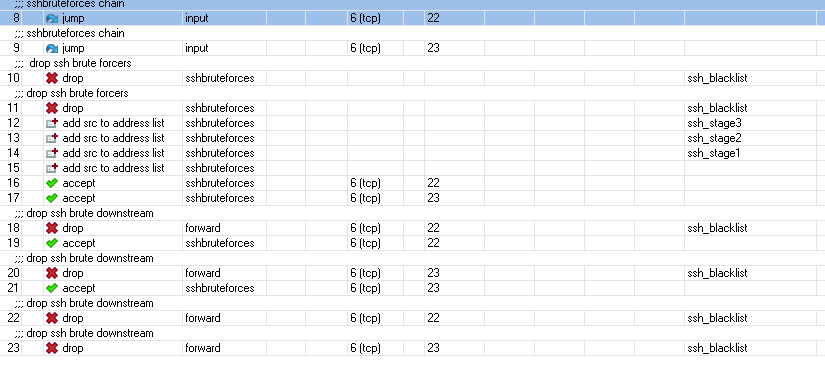Screen dimensions: 825x365
Task: Click the drop icon in rule 11
Action: point(52,108)
